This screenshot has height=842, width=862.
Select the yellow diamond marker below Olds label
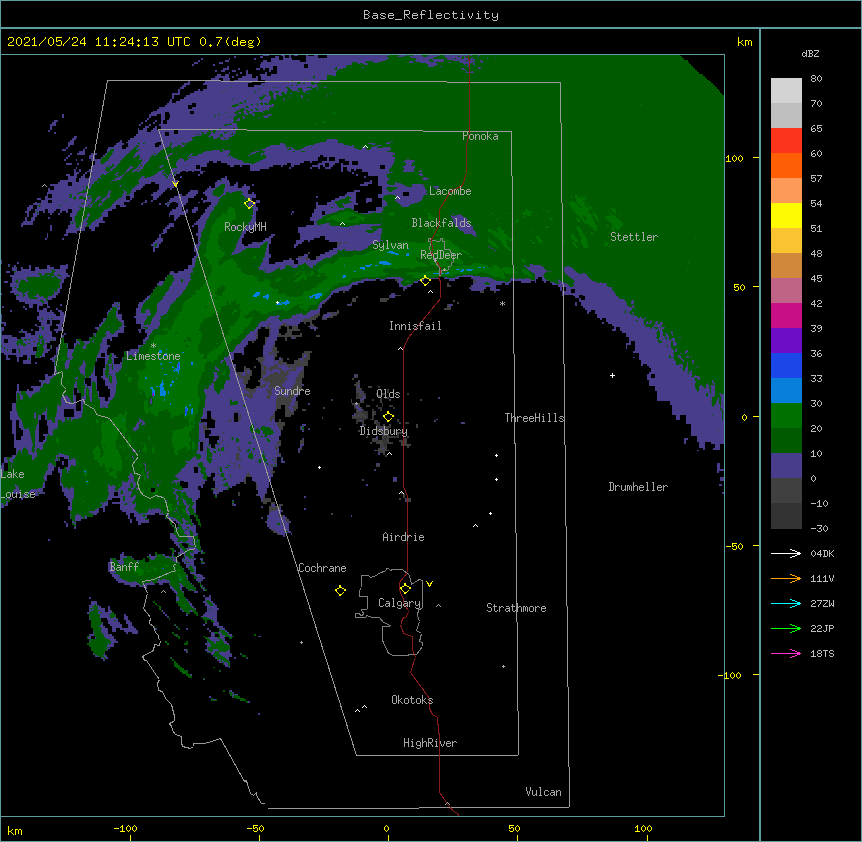click(x=388, y=417)
